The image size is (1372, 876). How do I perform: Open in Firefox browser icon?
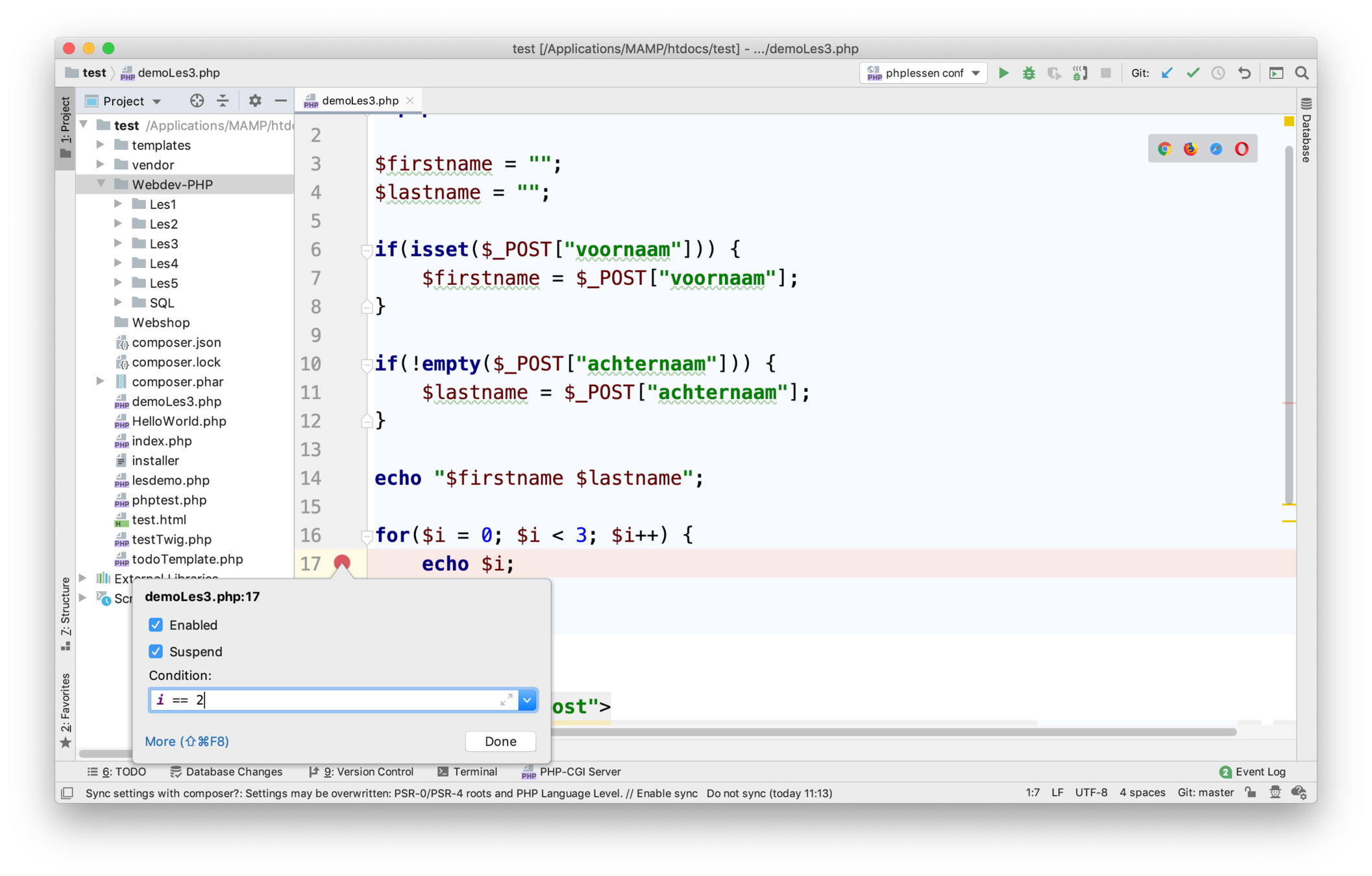pyautogui.click(x=1190, y=149)
